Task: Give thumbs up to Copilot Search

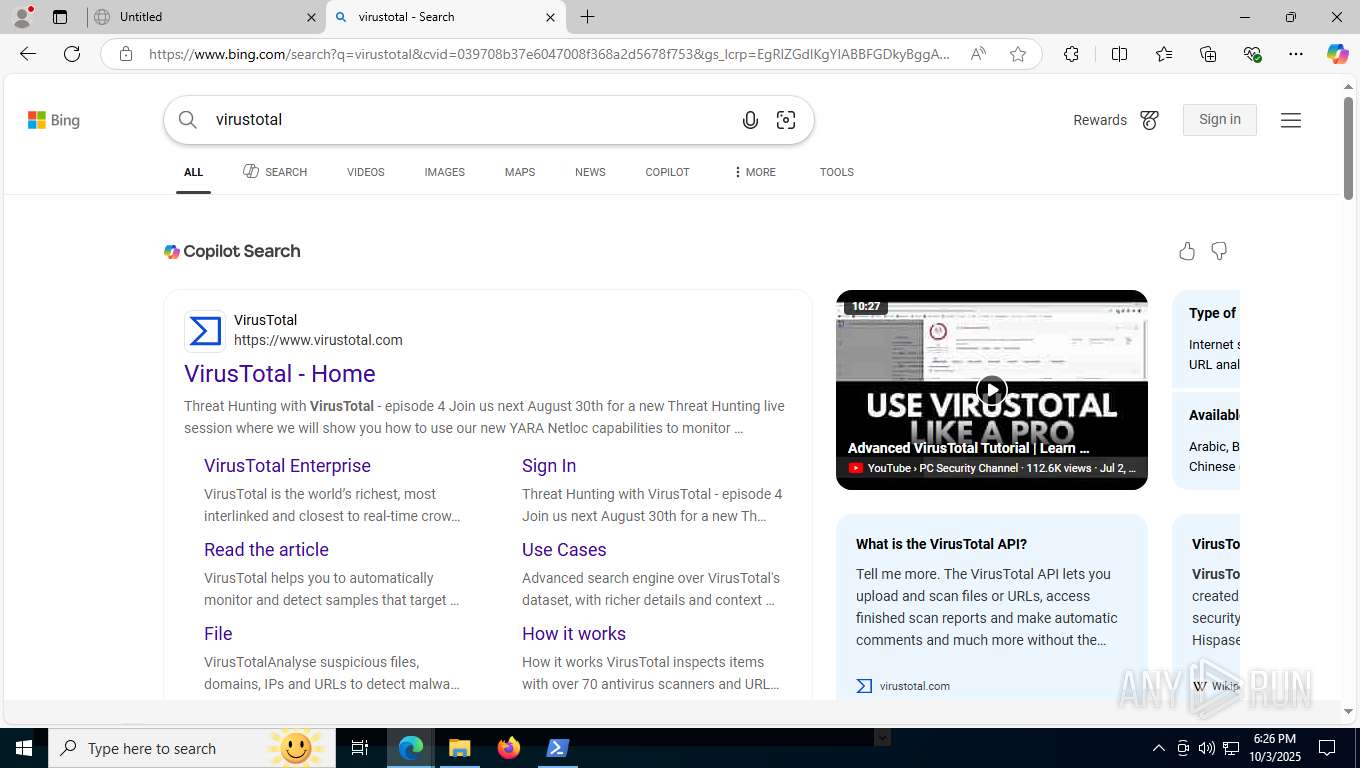Action: (x=1187, y=251)
